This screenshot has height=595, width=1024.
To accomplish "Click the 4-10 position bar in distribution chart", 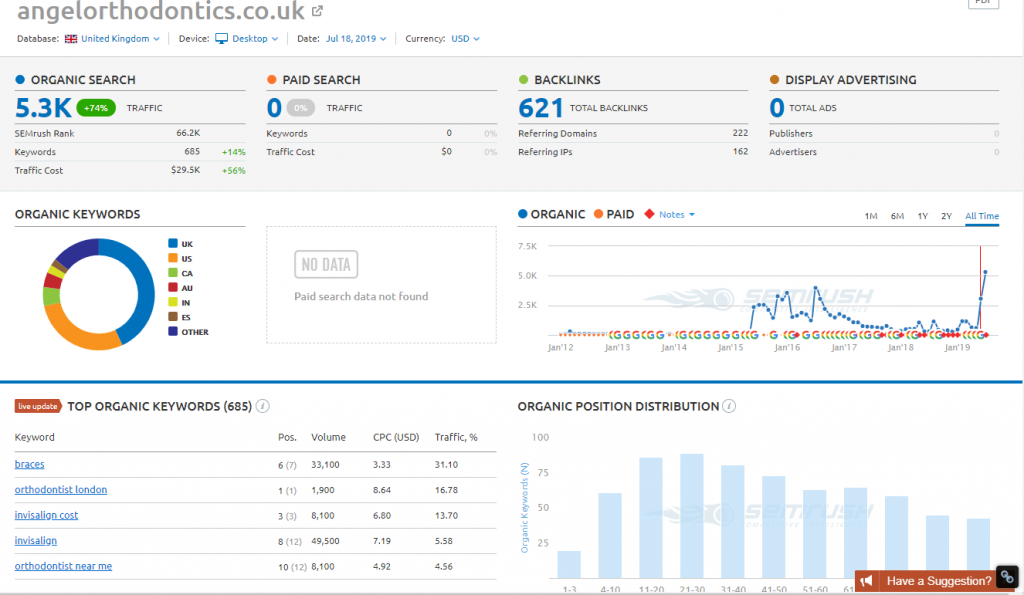I will coord(610,536).
